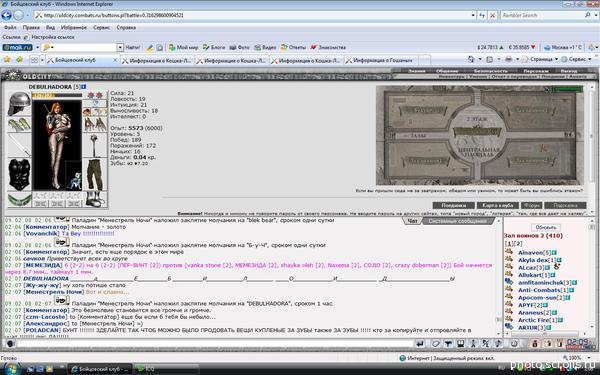Click the green trousers equipment slot

pyautogui.click(x=95, y=175)
